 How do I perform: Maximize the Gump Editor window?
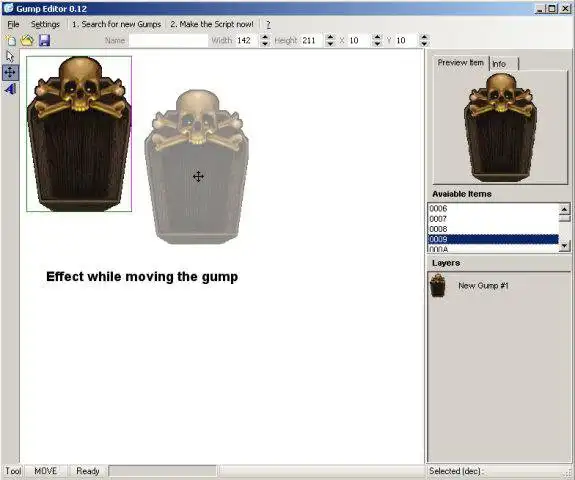pyautogui.click(x=552, y=8)
